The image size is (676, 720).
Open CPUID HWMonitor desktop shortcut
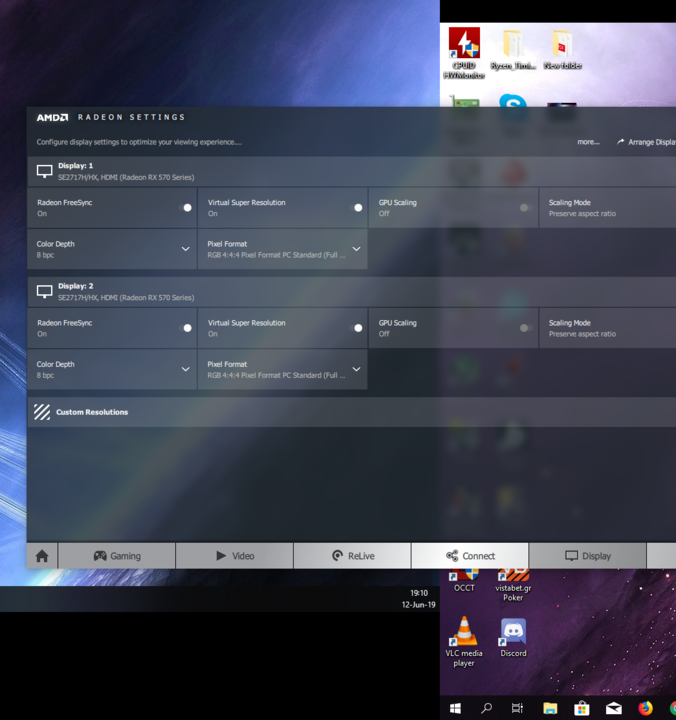click(x=464, y=53)
